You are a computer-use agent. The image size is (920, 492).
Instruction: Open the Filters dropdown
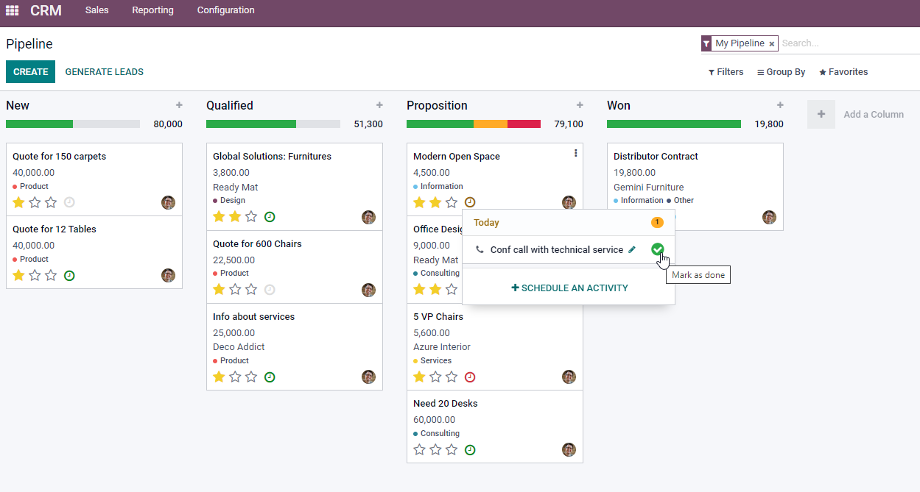click(726, 72)
